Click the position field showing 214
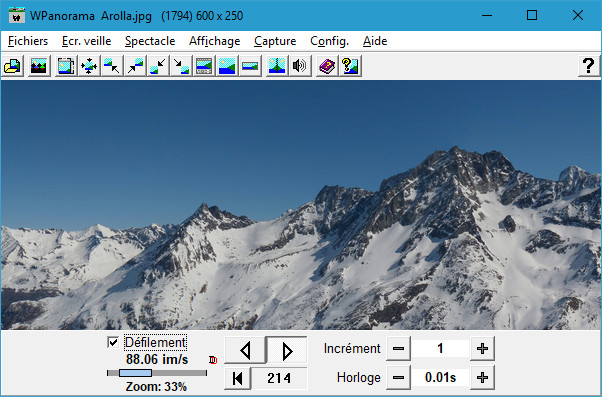Screen dimensions: 602x397 point(279,378)
